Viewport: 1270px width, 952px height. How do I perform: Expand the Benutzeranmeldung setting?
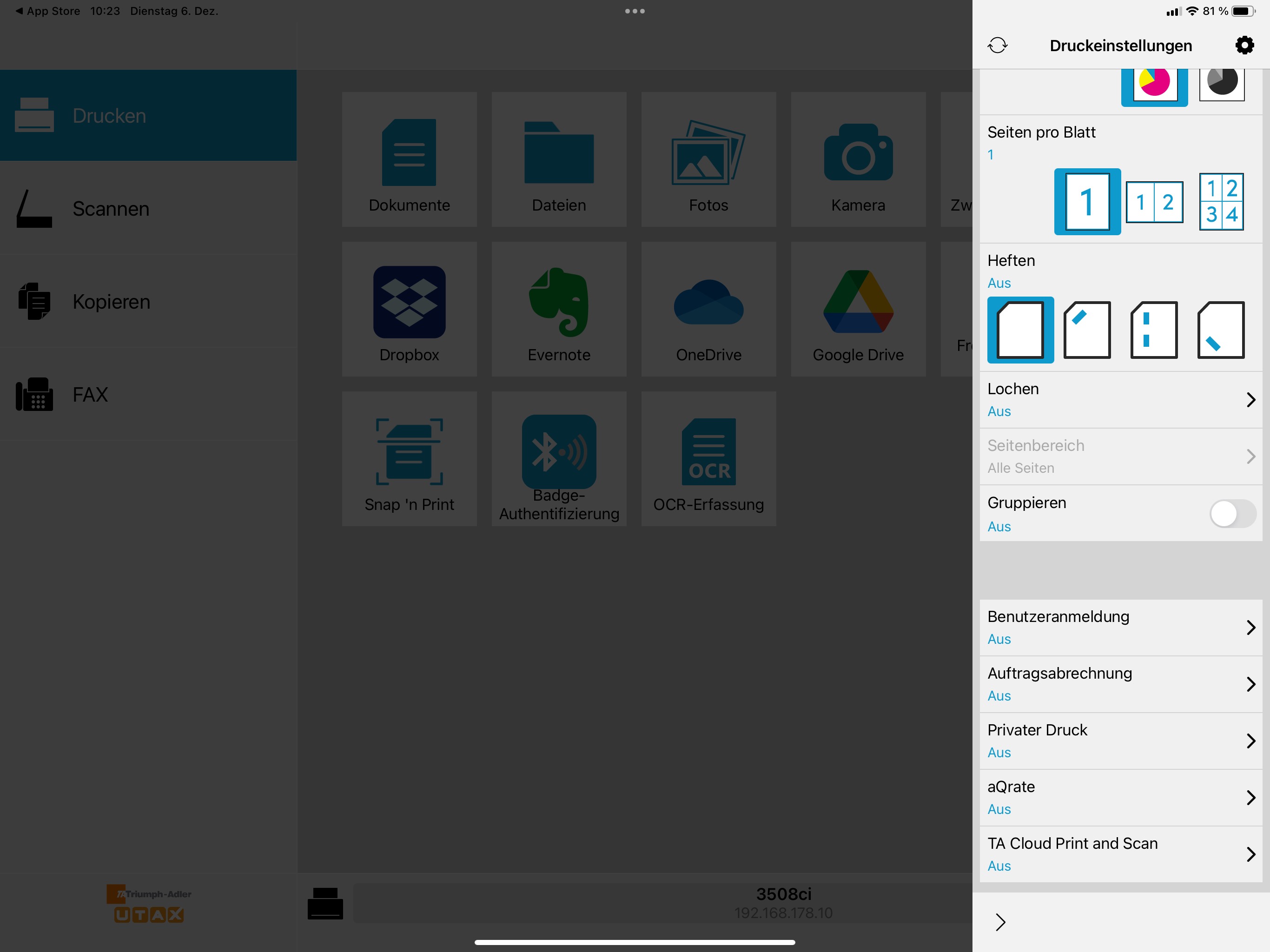tap(1121, 628)
